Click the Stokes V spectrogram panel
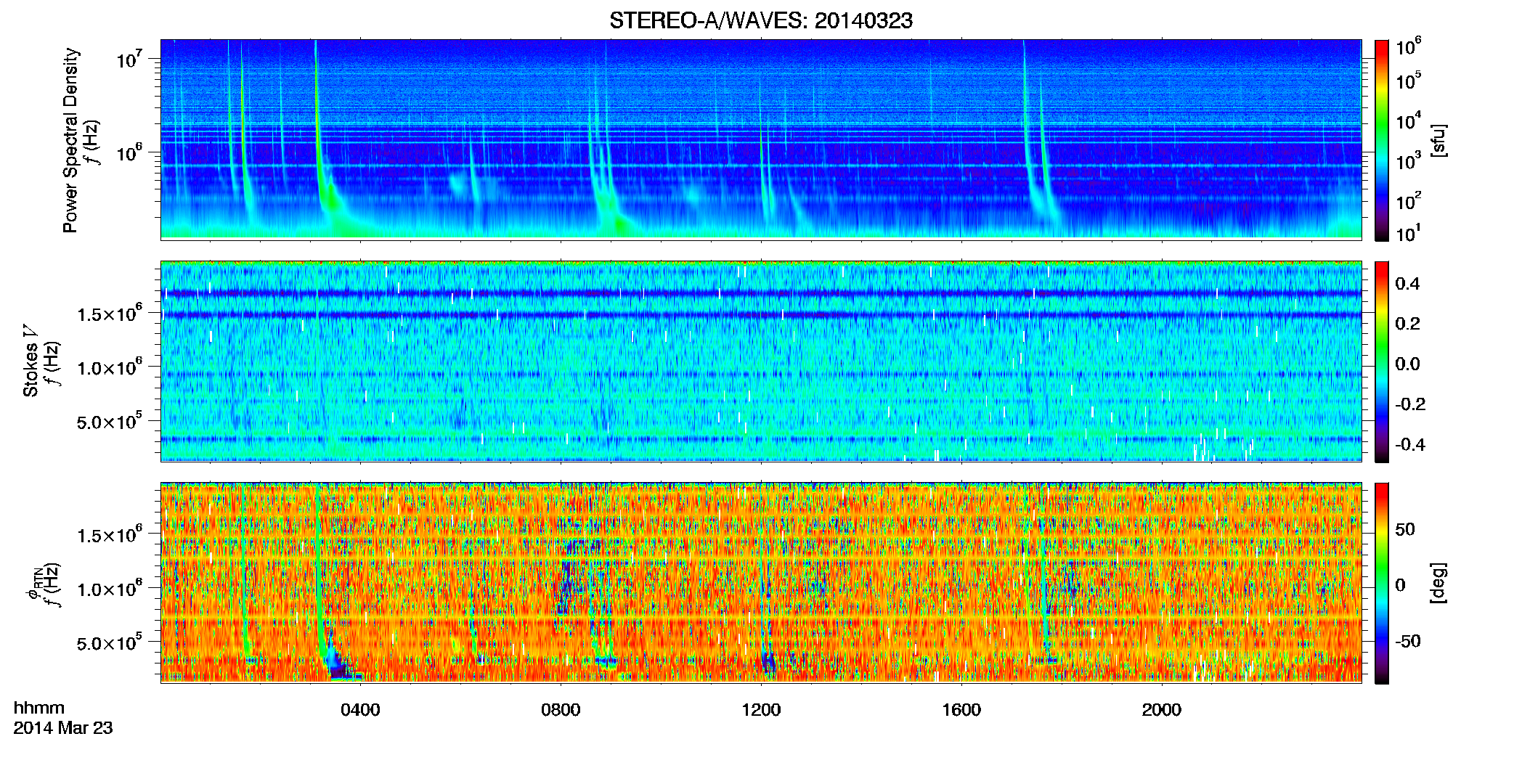This screenshot has height=784, width=1522. coord(761,362)
